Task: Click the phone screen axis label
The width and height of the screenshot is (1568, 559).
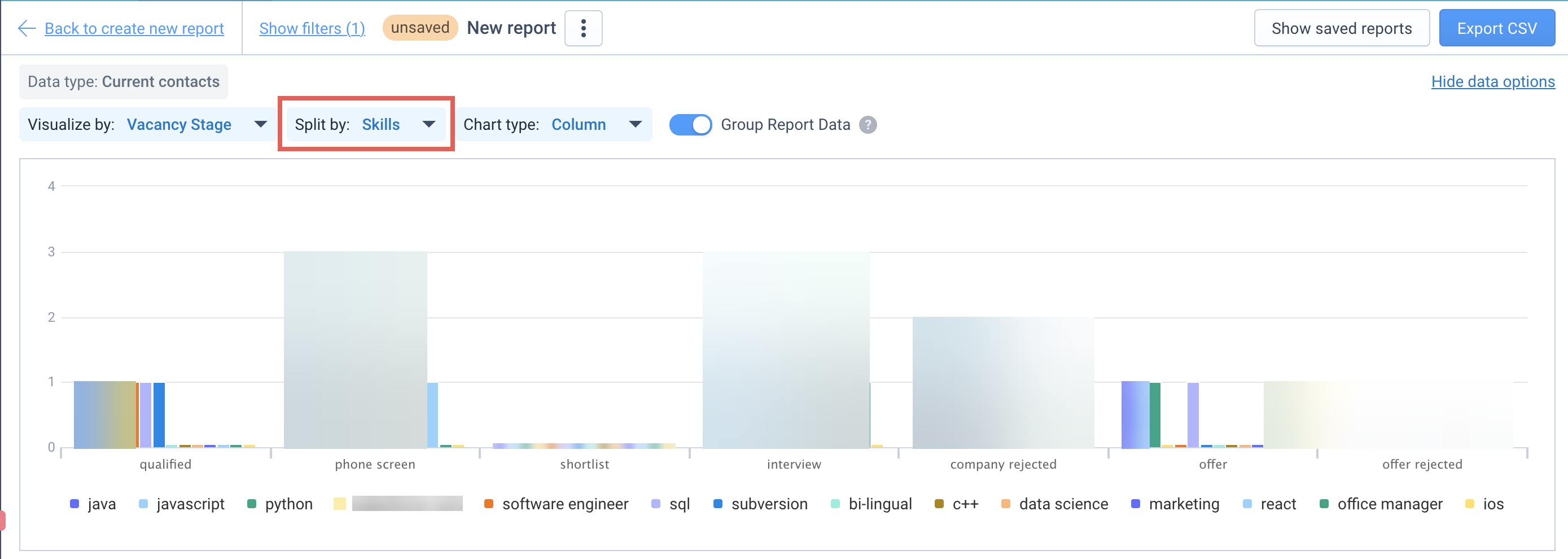Action: click(x=375, y=465)
